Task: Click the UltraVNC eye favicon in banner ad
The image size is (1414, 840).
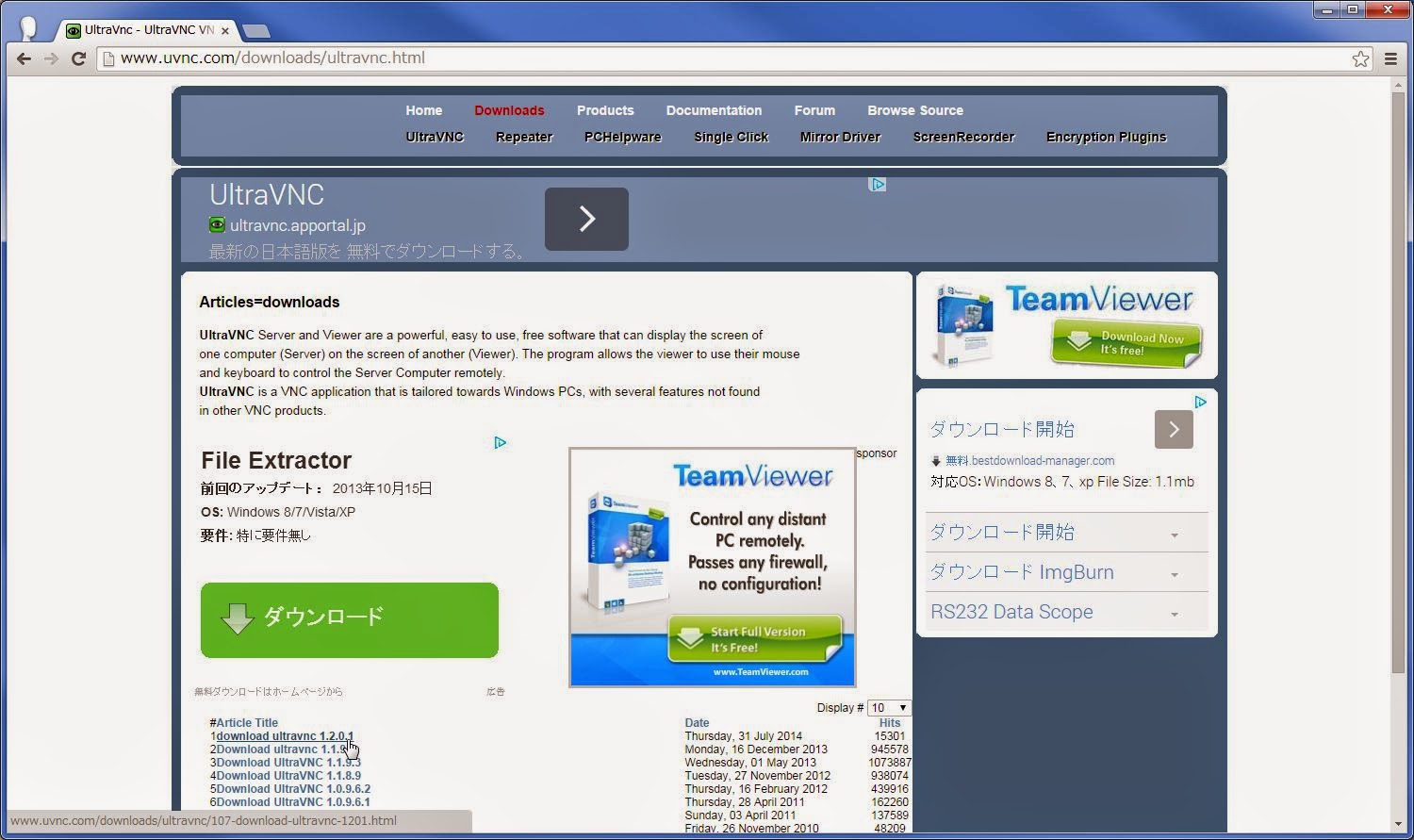Action: [217, 224]
